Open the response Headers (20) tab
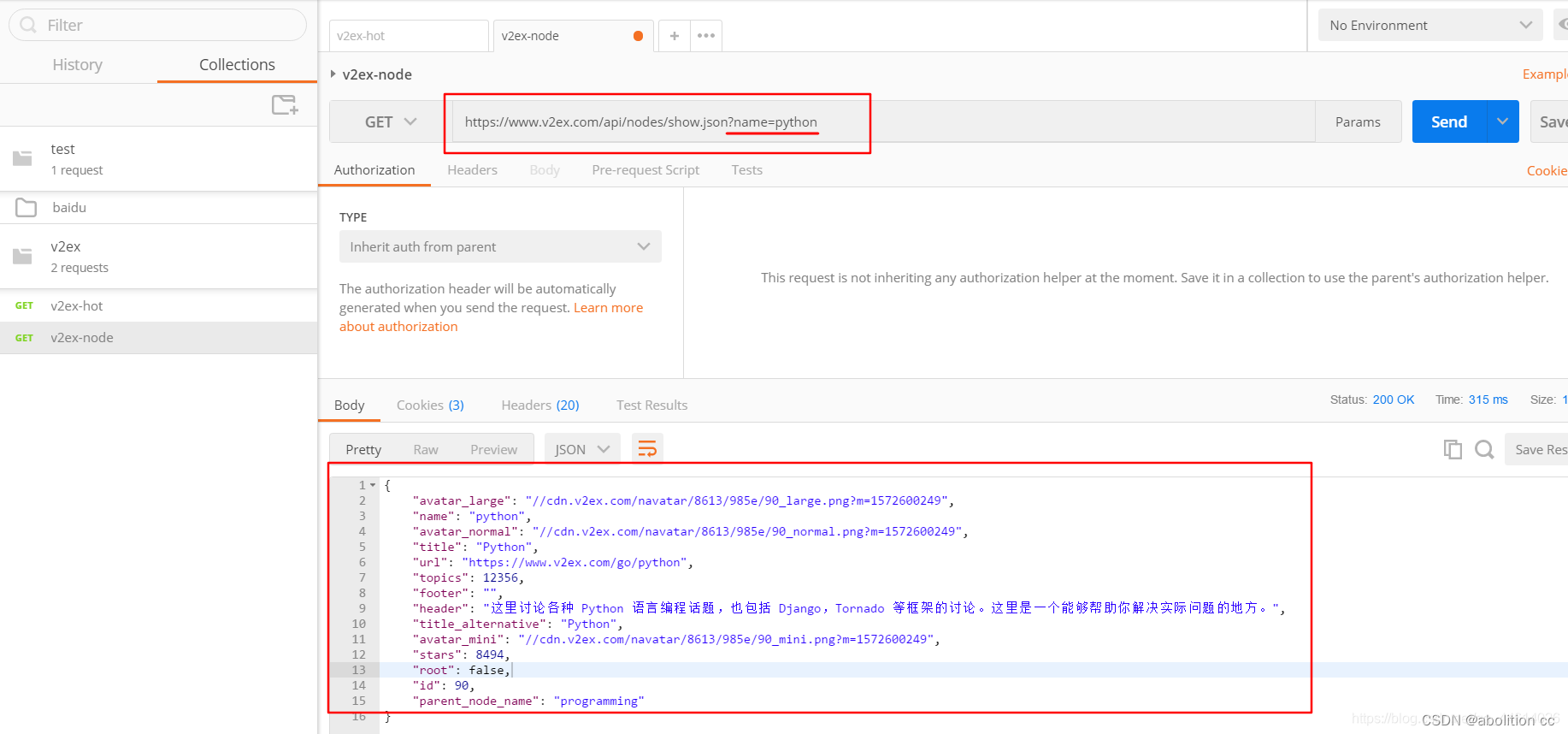 [x=540, y=405]
